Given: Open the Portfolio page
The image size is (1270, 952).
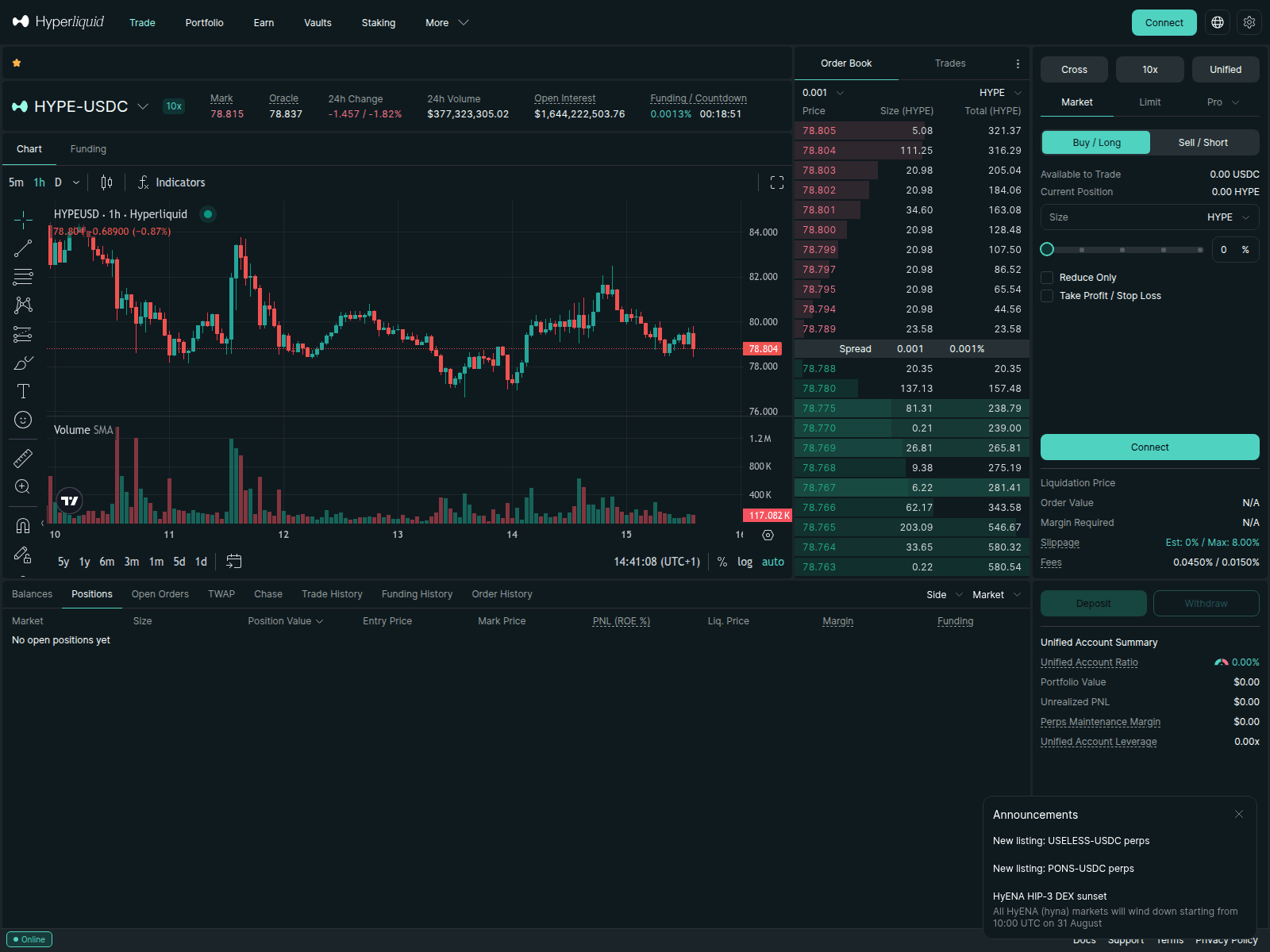Looking at the screenshot, I should 205,23.
